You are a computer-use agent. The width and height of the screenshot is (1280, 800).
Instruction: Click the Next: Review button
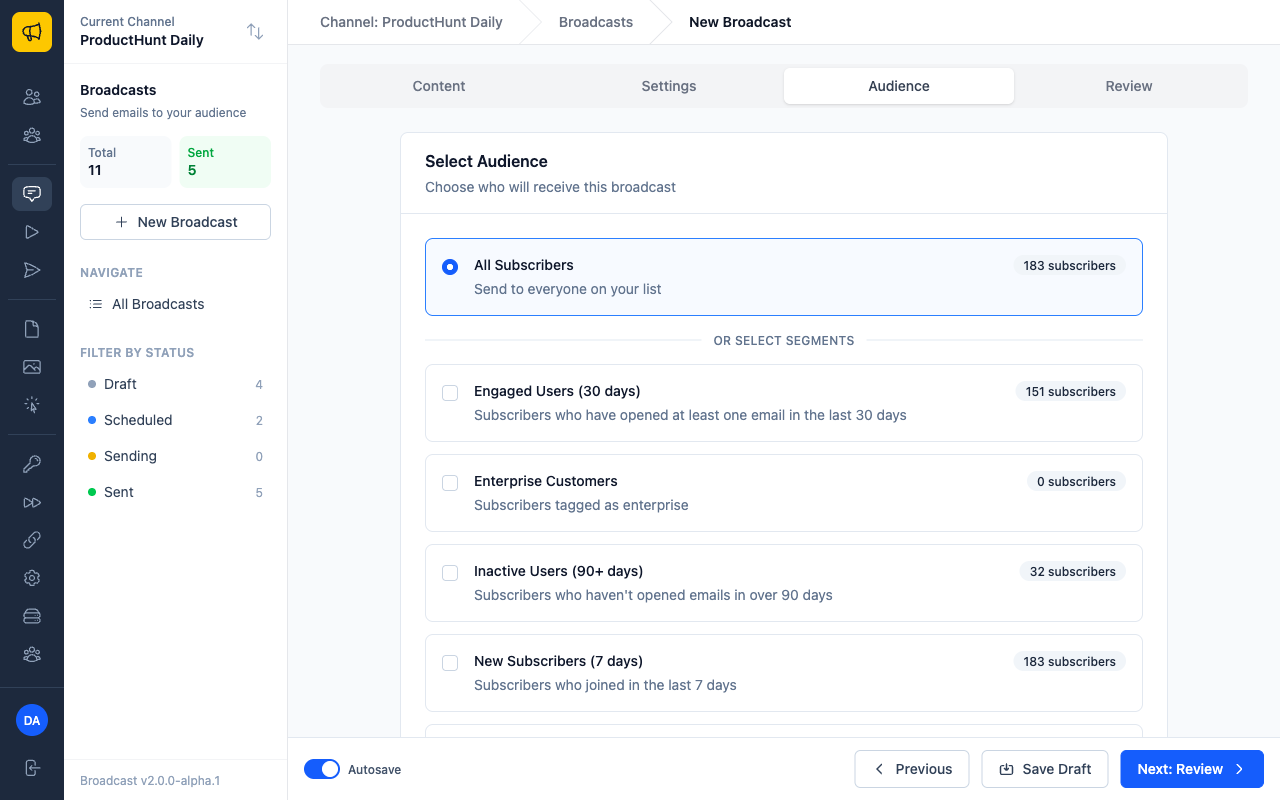click(1192, 769)
